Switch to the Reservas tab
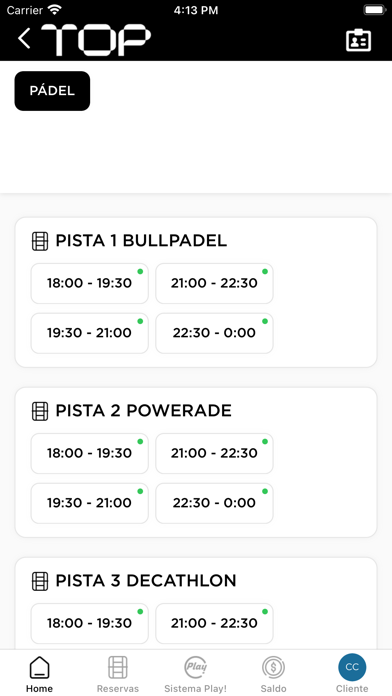This screenshot has height=696, width=392. click(x=118, y=675)
